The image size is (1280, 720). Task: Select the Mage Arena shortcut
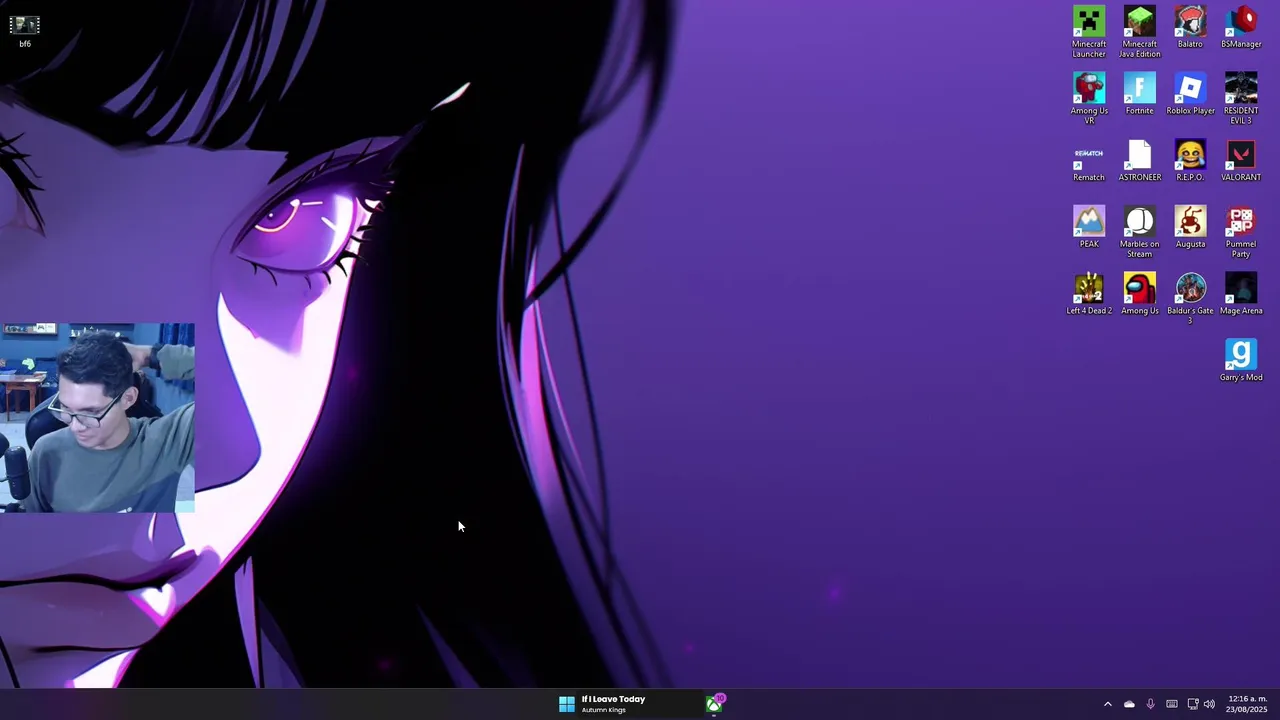click(x=1241, y=294)
